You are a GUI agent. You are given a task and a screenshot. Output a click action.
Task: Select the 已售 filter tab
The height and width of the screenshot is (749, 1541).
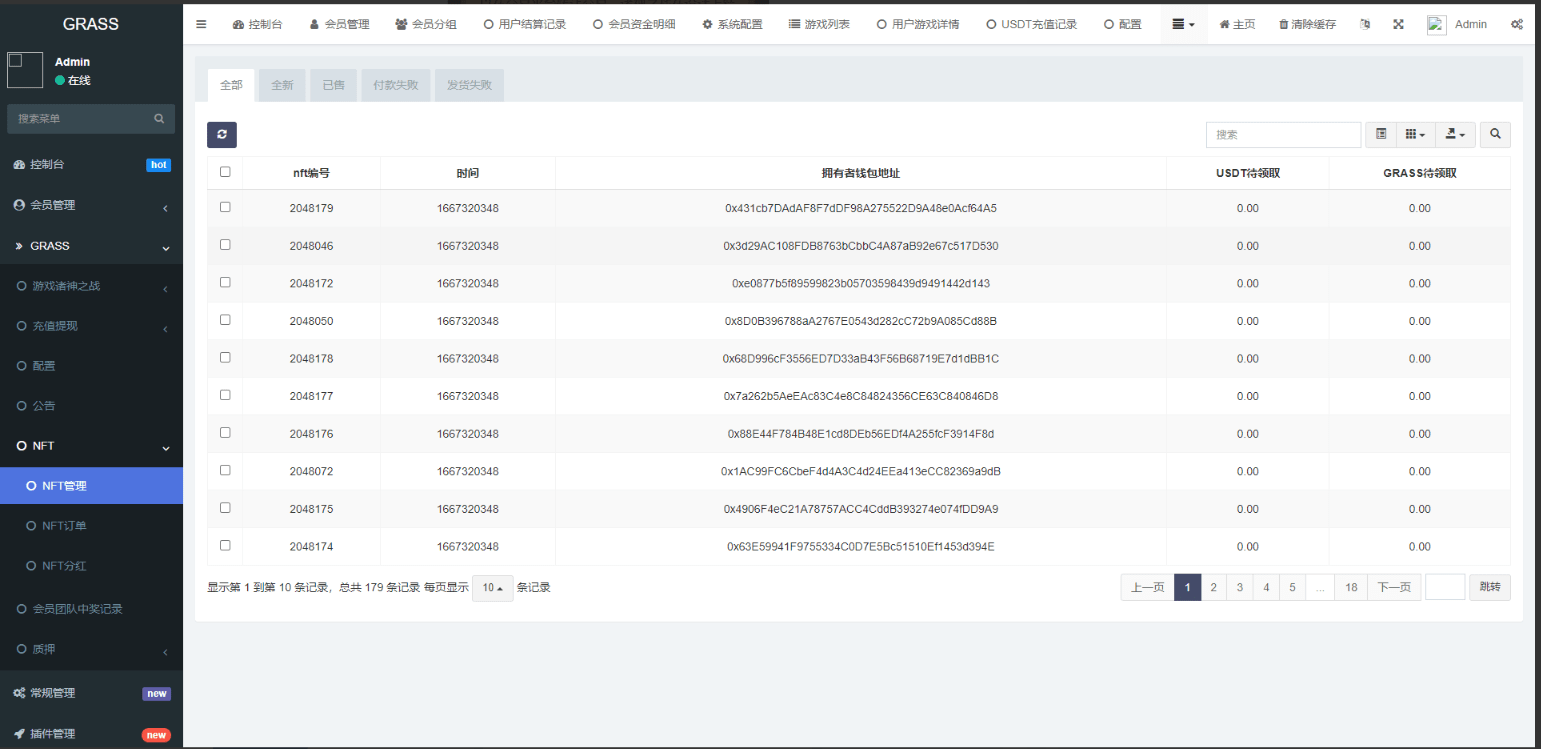333,85
